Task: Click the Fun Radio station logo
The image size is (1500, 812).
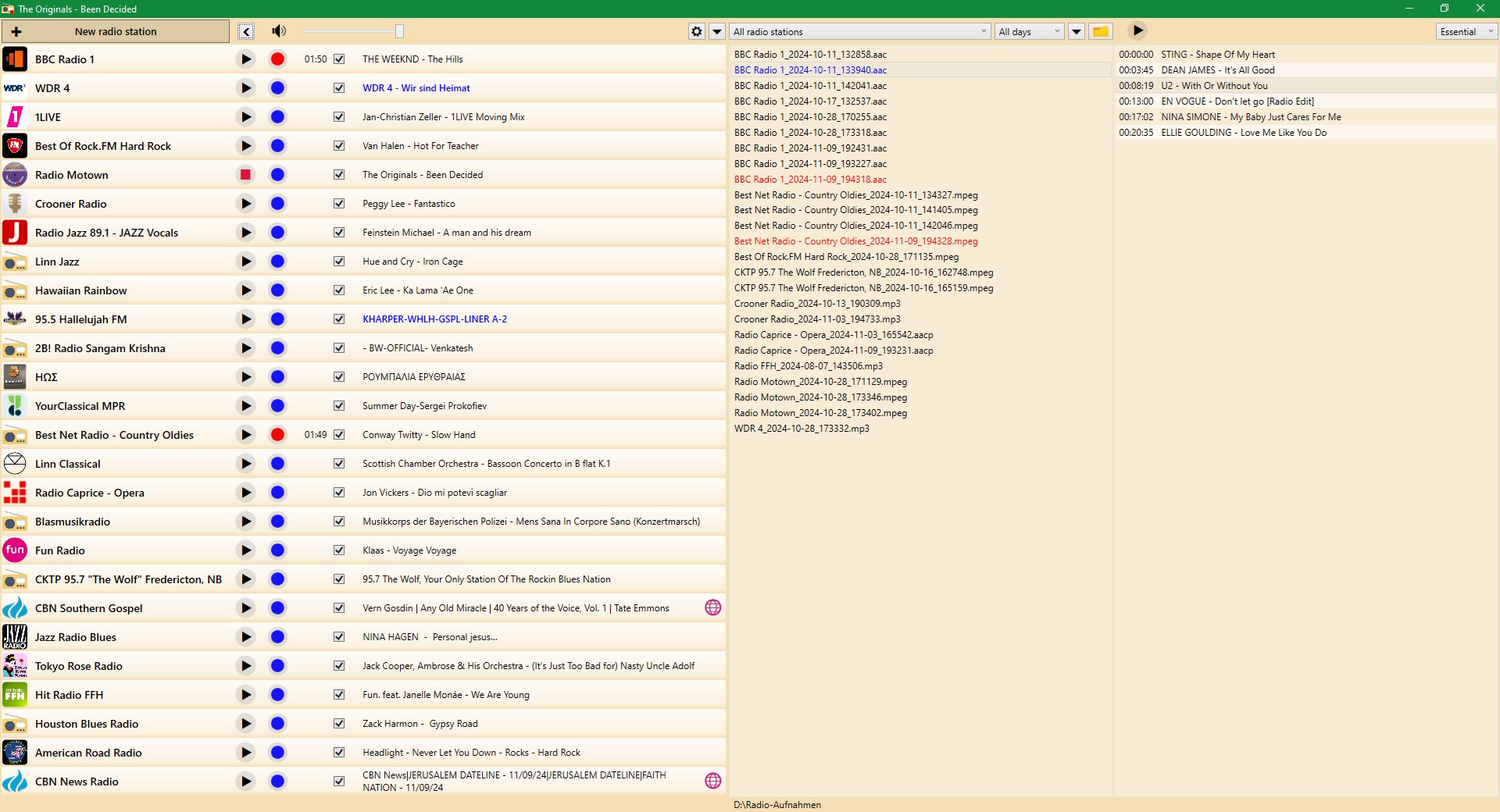Action: pyautogui.click(x=15, y=550)
